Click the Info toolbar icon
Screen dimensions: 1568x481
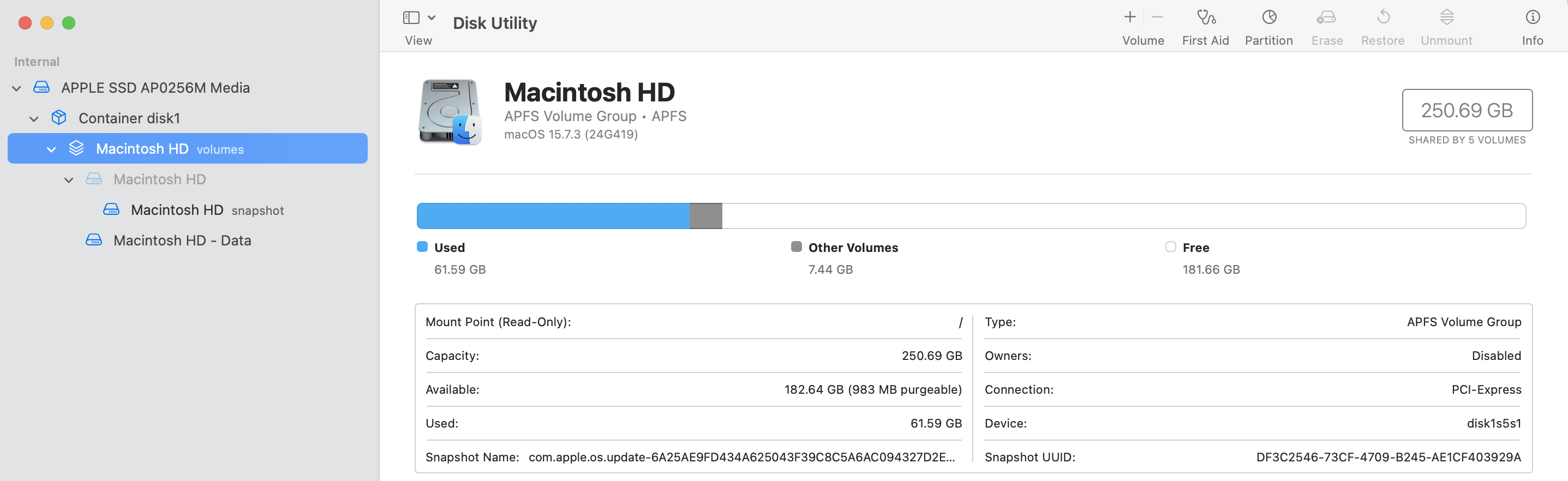1532,17
